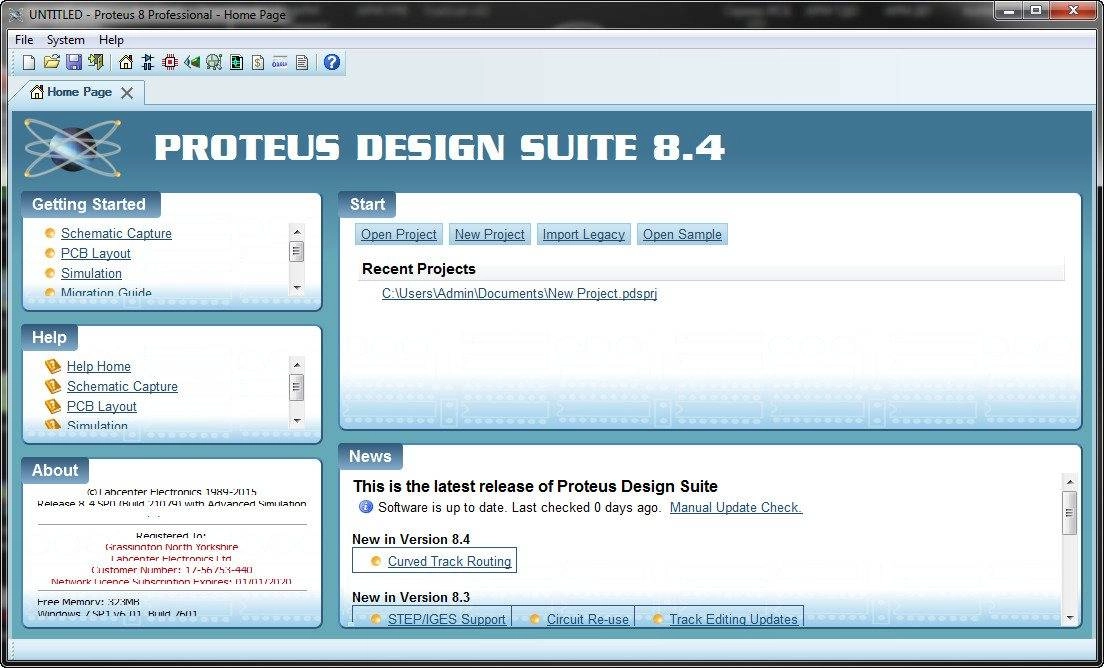Click the New Project toolbar icon
The width and height of the screenshot is (1104, 668).
tap(29, 63)
